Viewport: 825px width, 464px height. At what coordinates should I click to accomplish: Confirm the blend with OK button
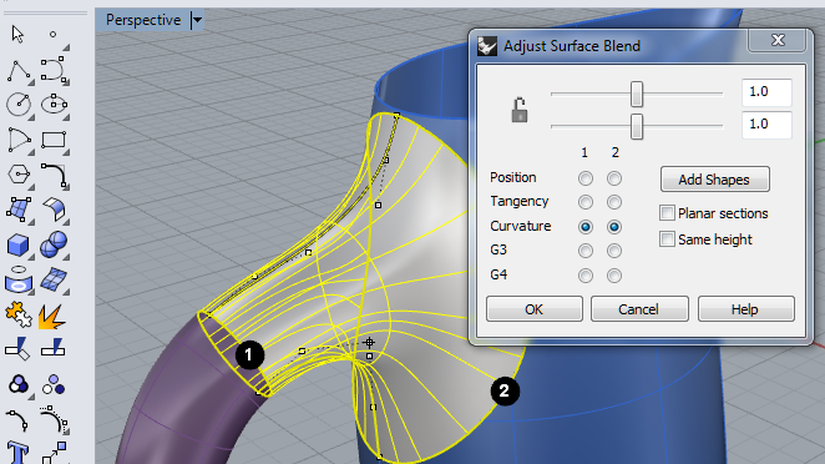tap(534, 309)
